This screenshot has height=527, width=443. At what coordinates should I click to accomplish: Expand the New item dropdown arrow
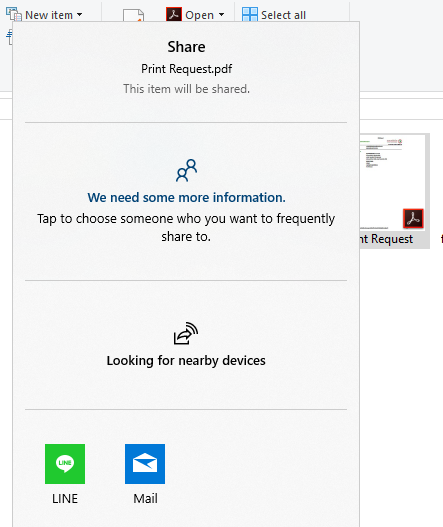[x=79, y=15]
